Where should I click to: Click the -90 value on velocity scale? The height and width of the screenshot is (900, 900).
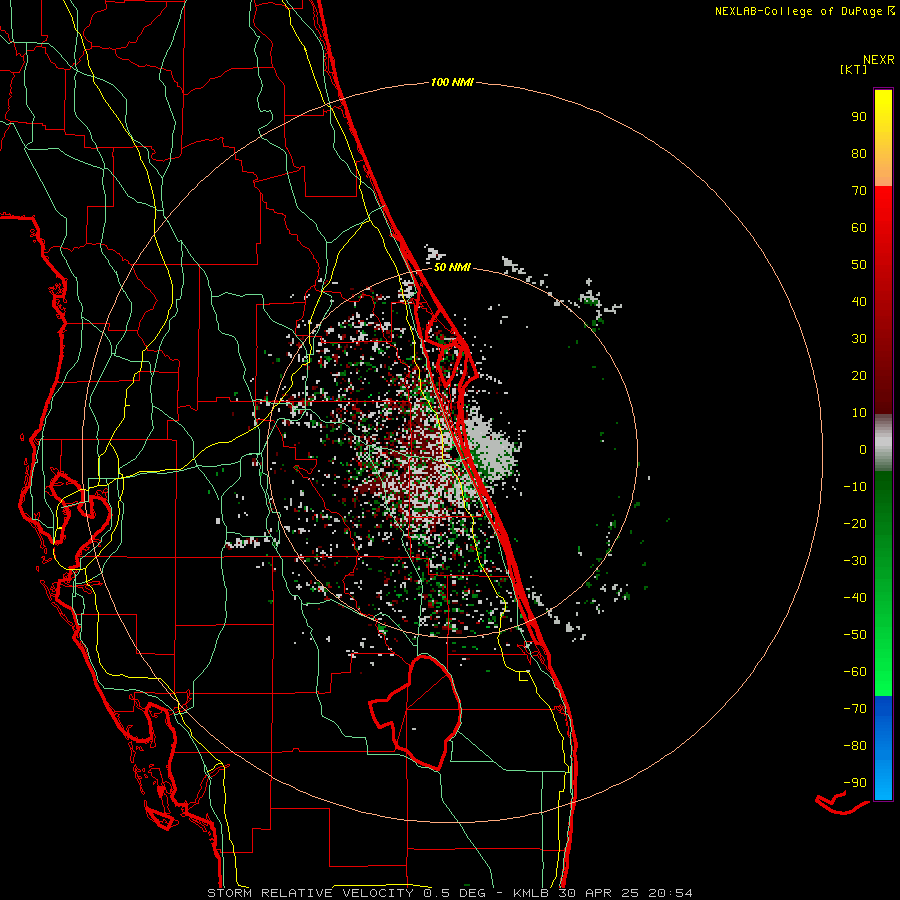pyautogui.click(x=855, y=783)
